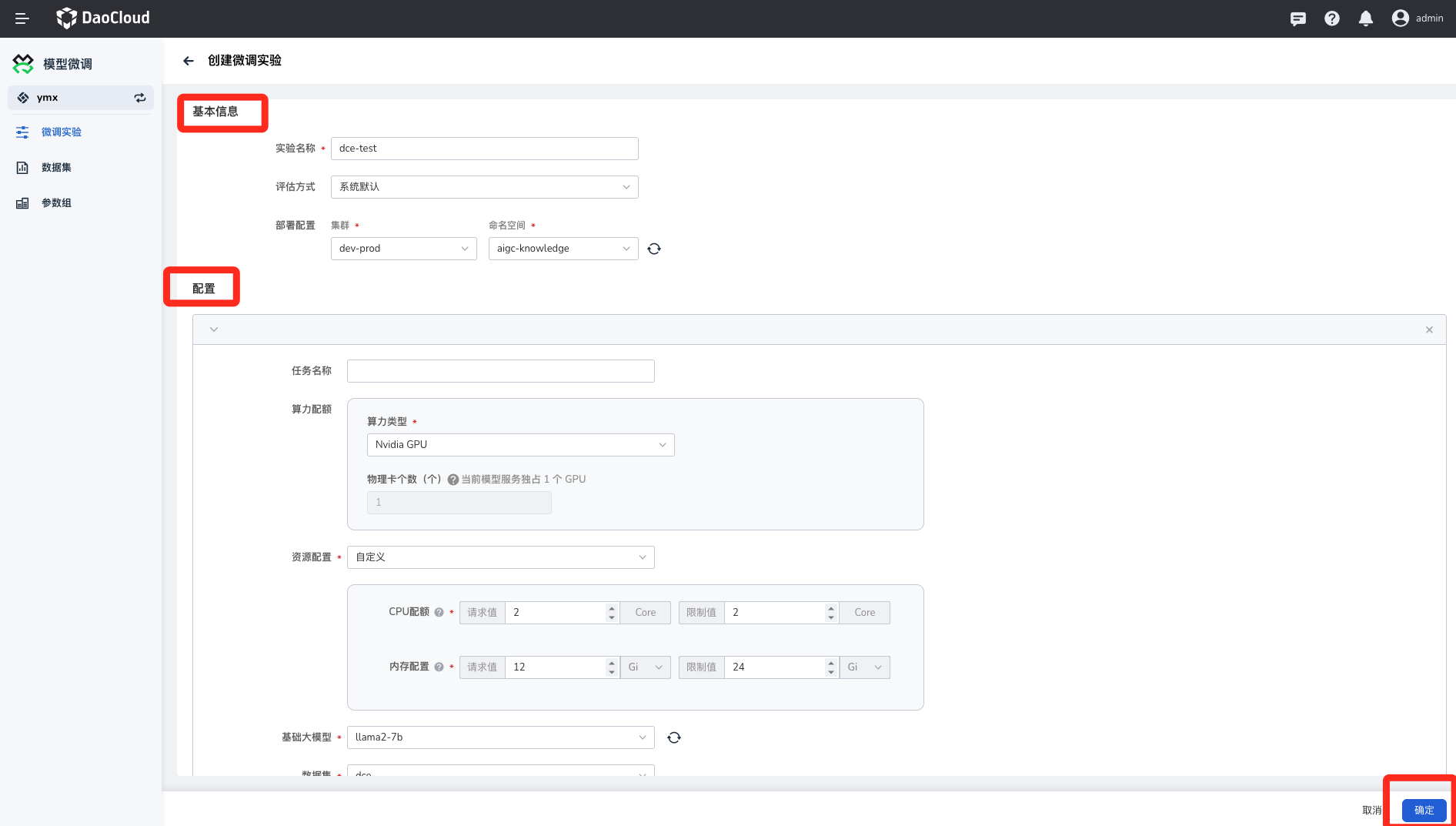Open the llama2-7b base model dropdown

[x=501, y=737]
